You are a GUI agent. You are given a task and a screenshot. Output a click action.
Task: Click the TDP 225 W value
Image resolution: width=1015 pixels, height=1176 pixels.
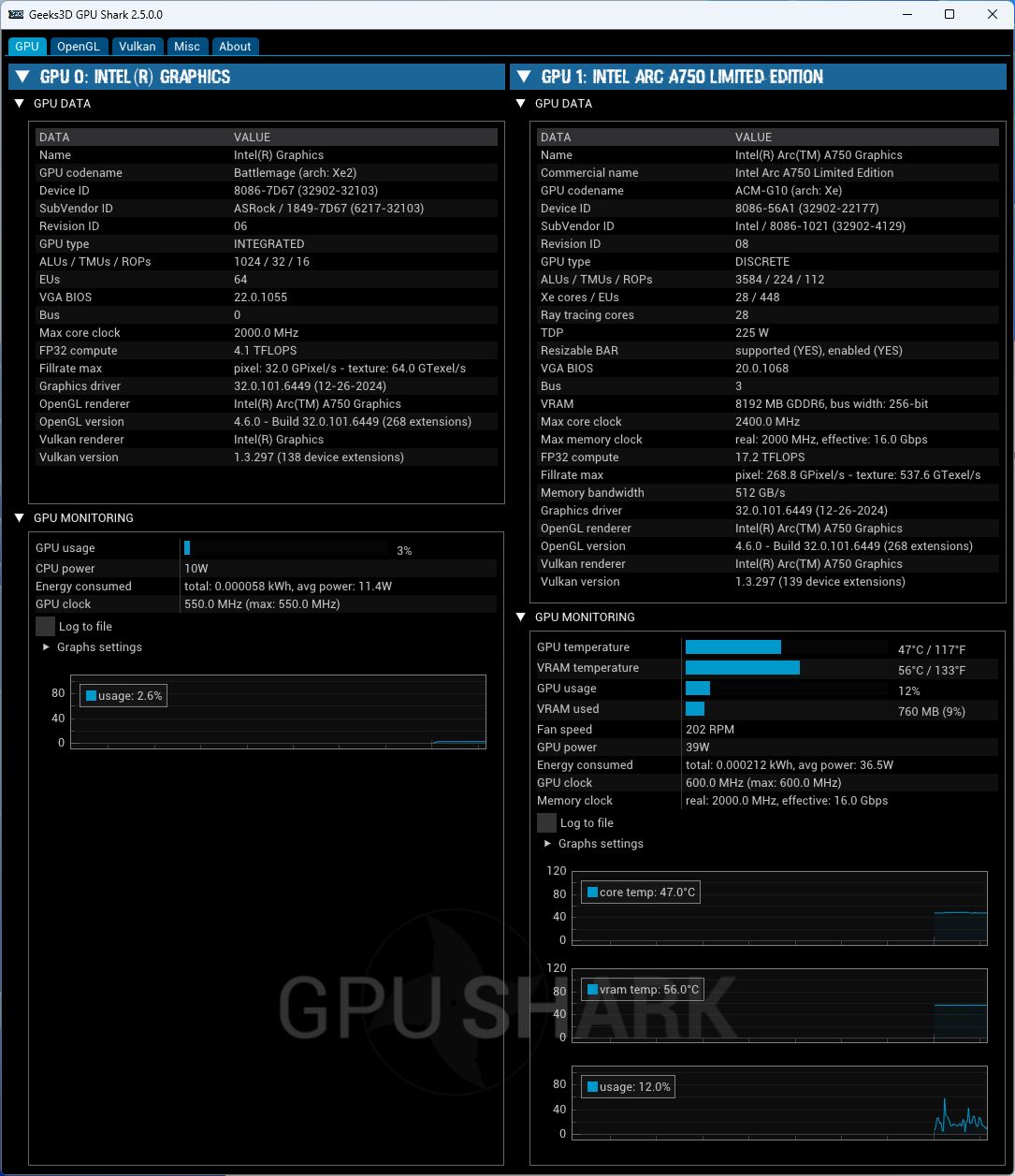coord(752,333)
